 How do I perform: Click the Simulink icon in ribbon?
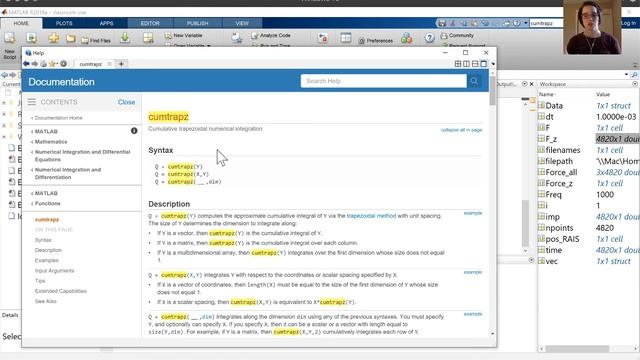coord(323,38)
